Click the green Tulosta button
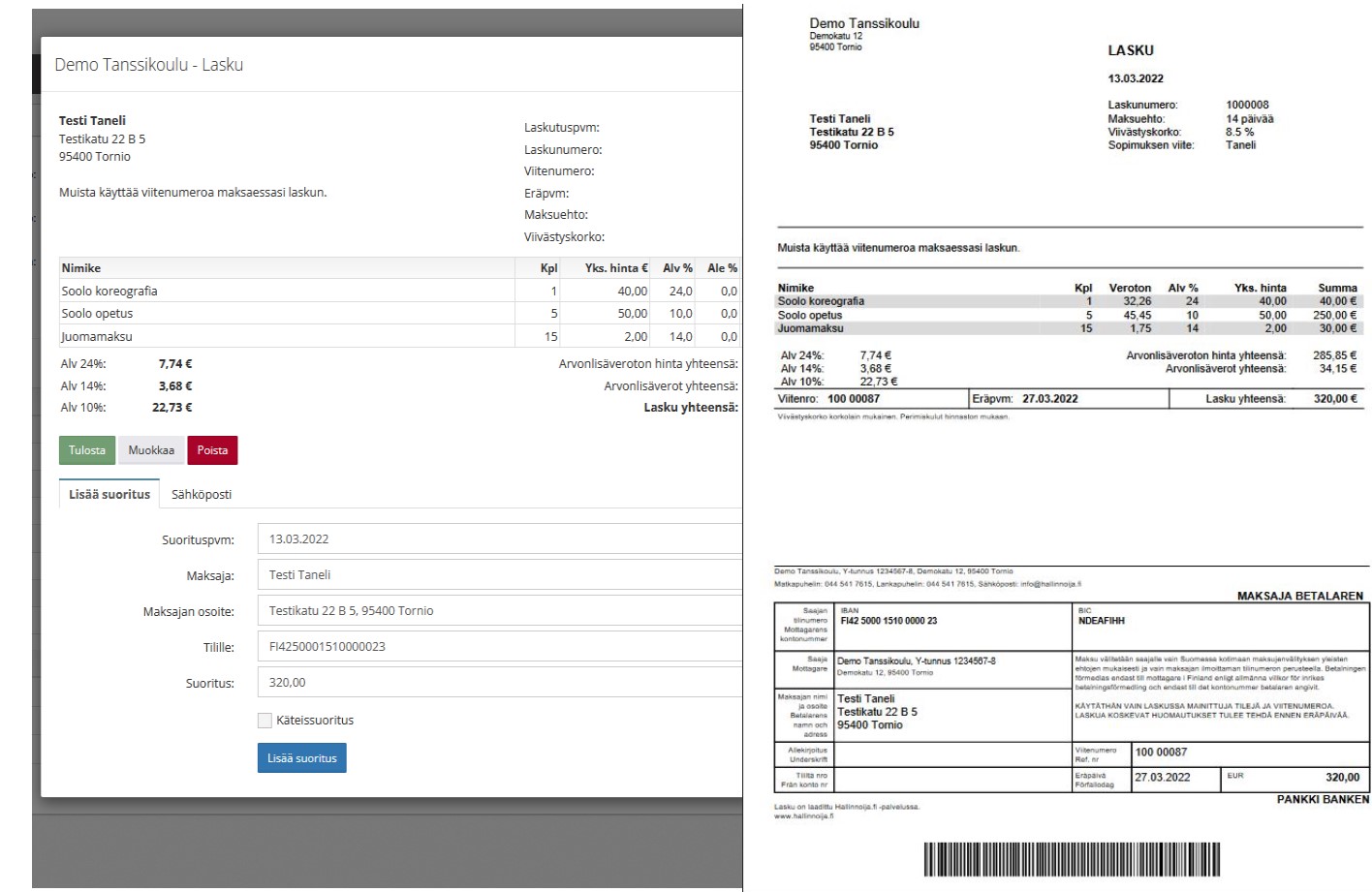This screenshot has height=892, width=1372. tap(86, 450)
